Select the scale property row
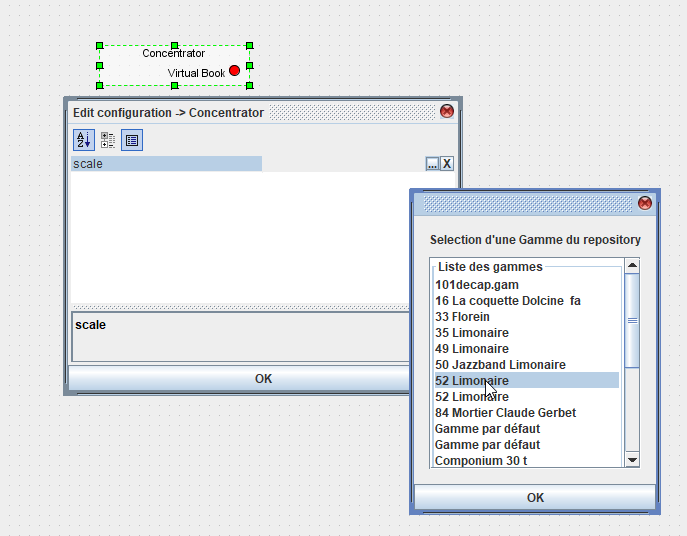 [166, 164]
